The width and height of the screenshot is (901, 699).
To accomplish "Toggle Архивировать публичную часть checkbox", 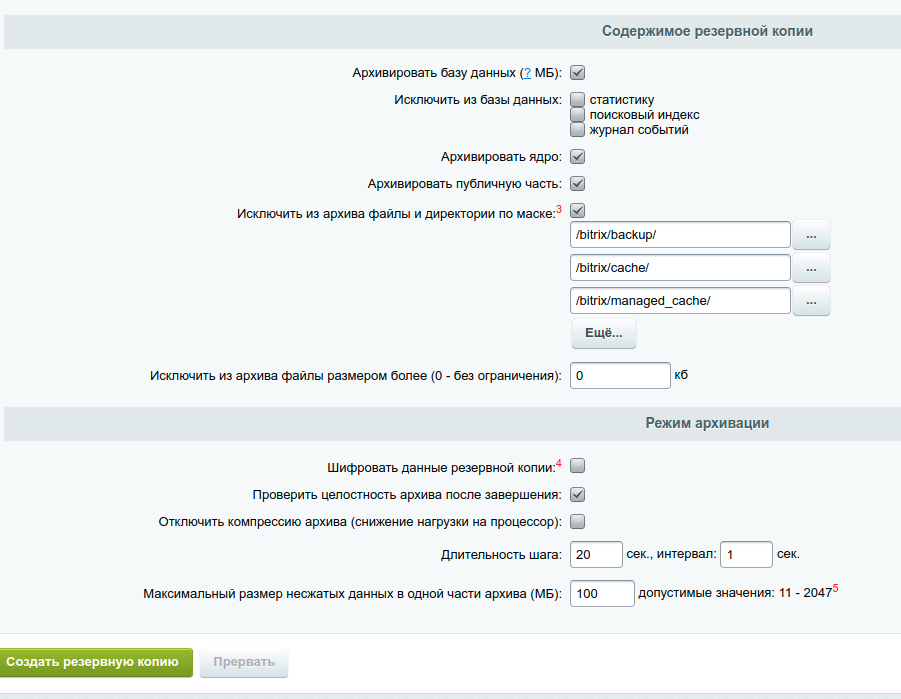I will click(577, 183).
